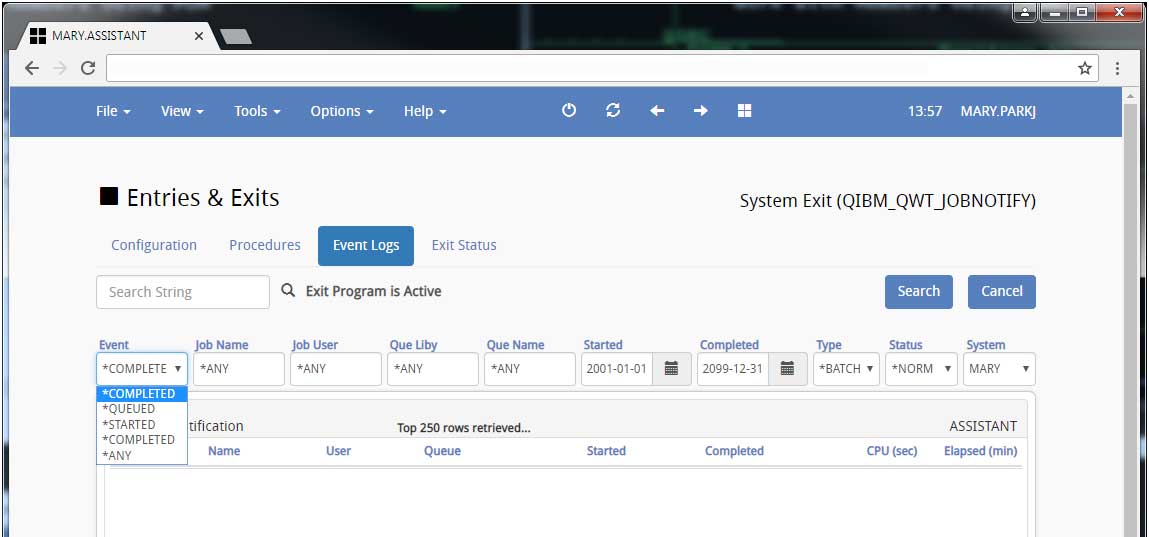Click the power icon in the blue toolbar
This screenshot has height=537, width=1149.
coord(569,111)
